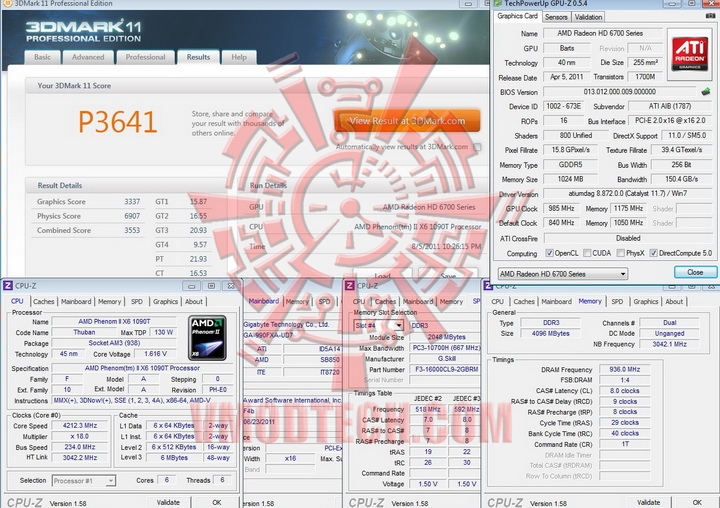This screenshot has width=720, height=508.
Task: Open the Advanced tab in 3DMark 11
Action: (x=88, y=57)
